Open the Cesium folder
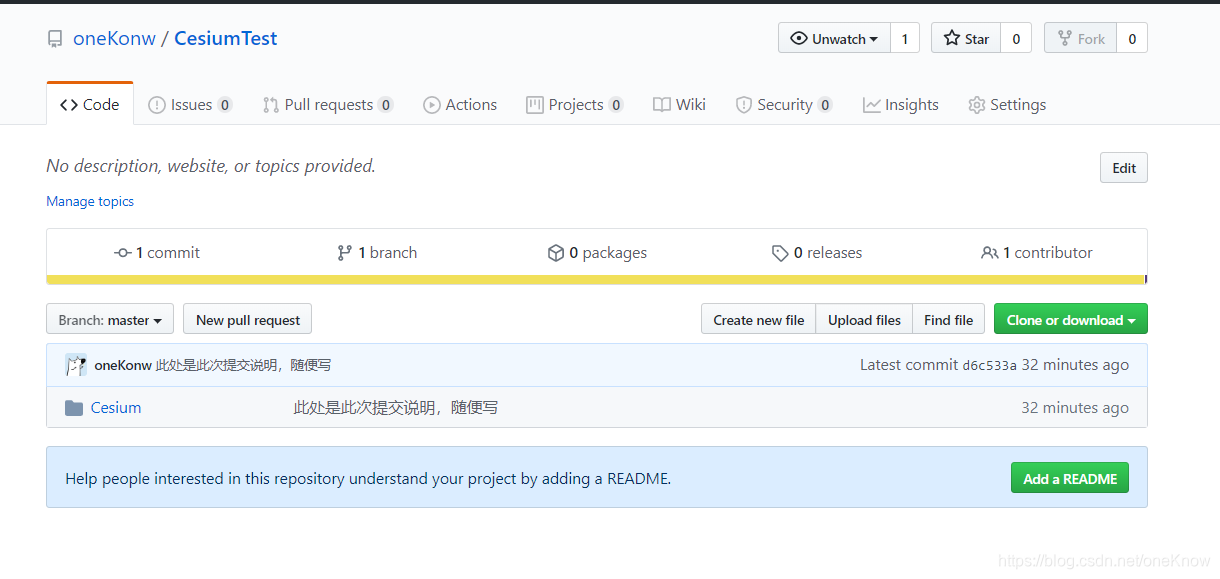This screenshot has height=579, width=1220. point(116,408)
